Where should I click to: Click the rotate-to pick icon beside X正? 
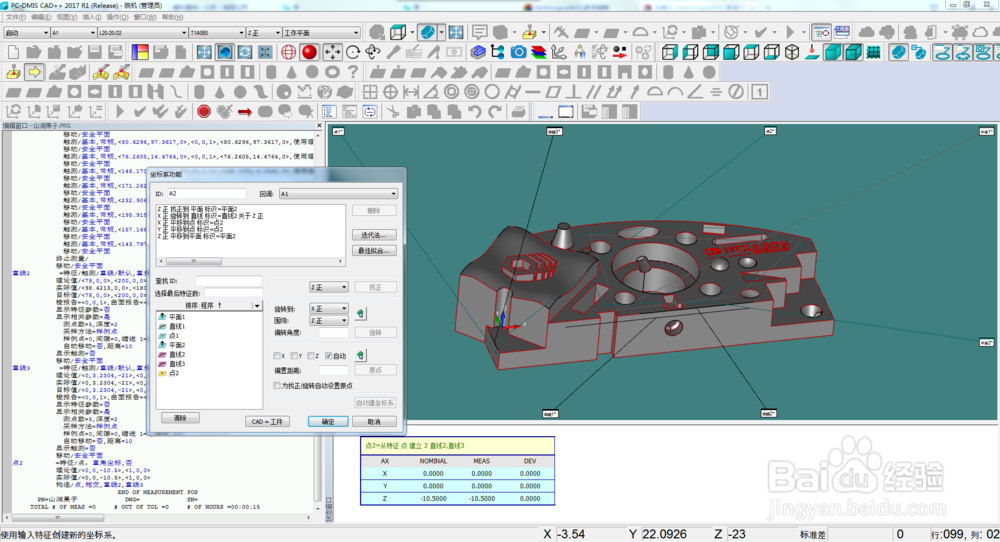360,313
